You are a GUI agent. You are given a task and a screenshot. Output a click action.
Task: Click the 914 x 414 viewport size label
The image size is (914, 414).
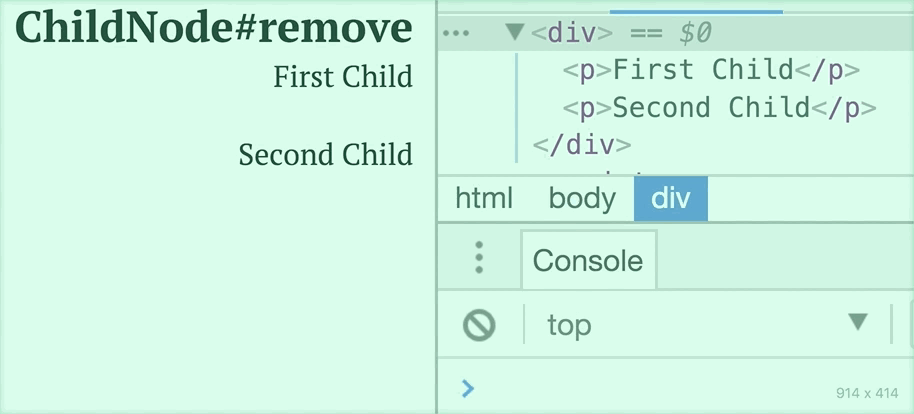point(867,393)
